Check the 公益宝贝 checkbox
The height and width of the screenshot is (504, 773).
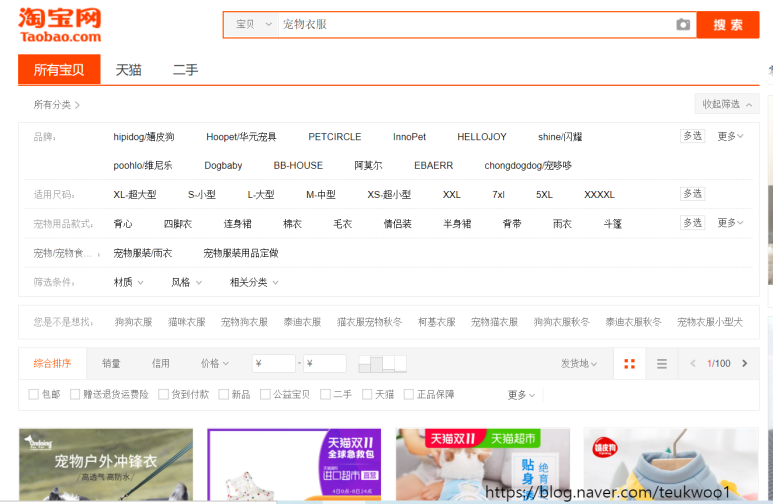265,395
